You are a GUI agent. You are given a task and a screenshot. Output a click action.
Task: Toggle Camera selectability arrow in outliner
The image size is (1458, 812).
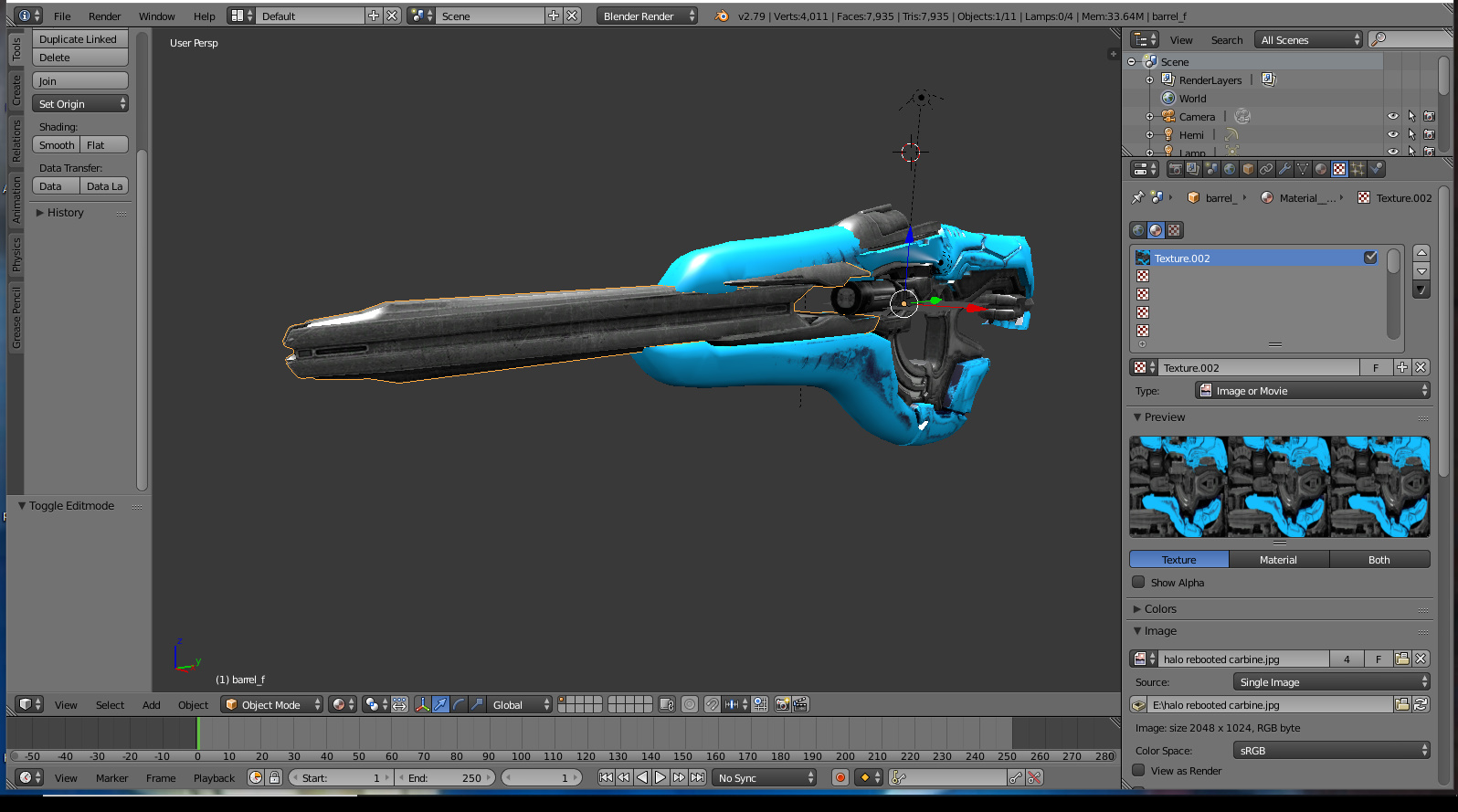click(1411, 116)
